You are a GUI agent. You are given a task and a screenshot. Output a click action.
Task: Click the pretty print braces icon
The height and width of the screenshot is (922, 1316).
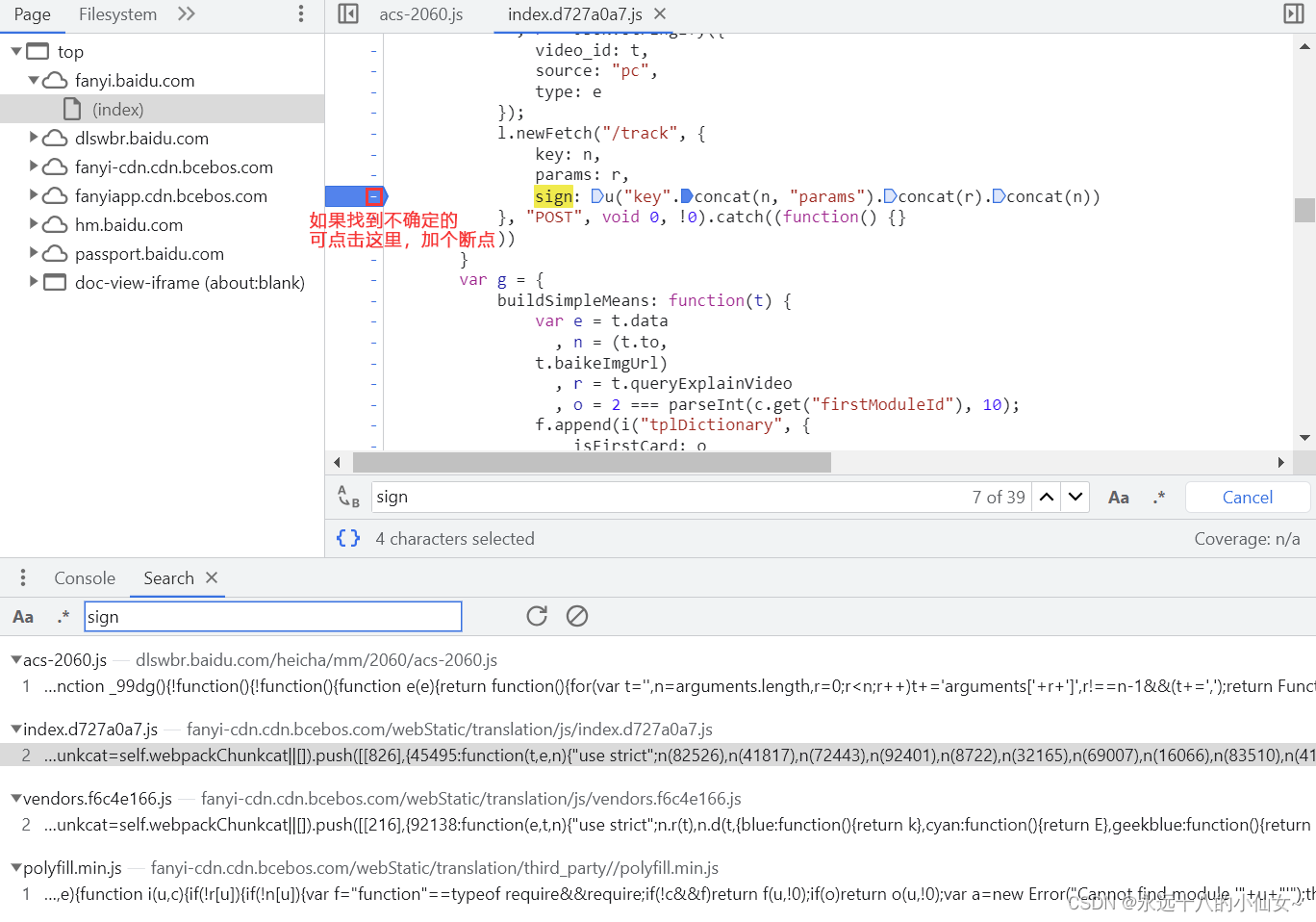click(x=348, y=538)
